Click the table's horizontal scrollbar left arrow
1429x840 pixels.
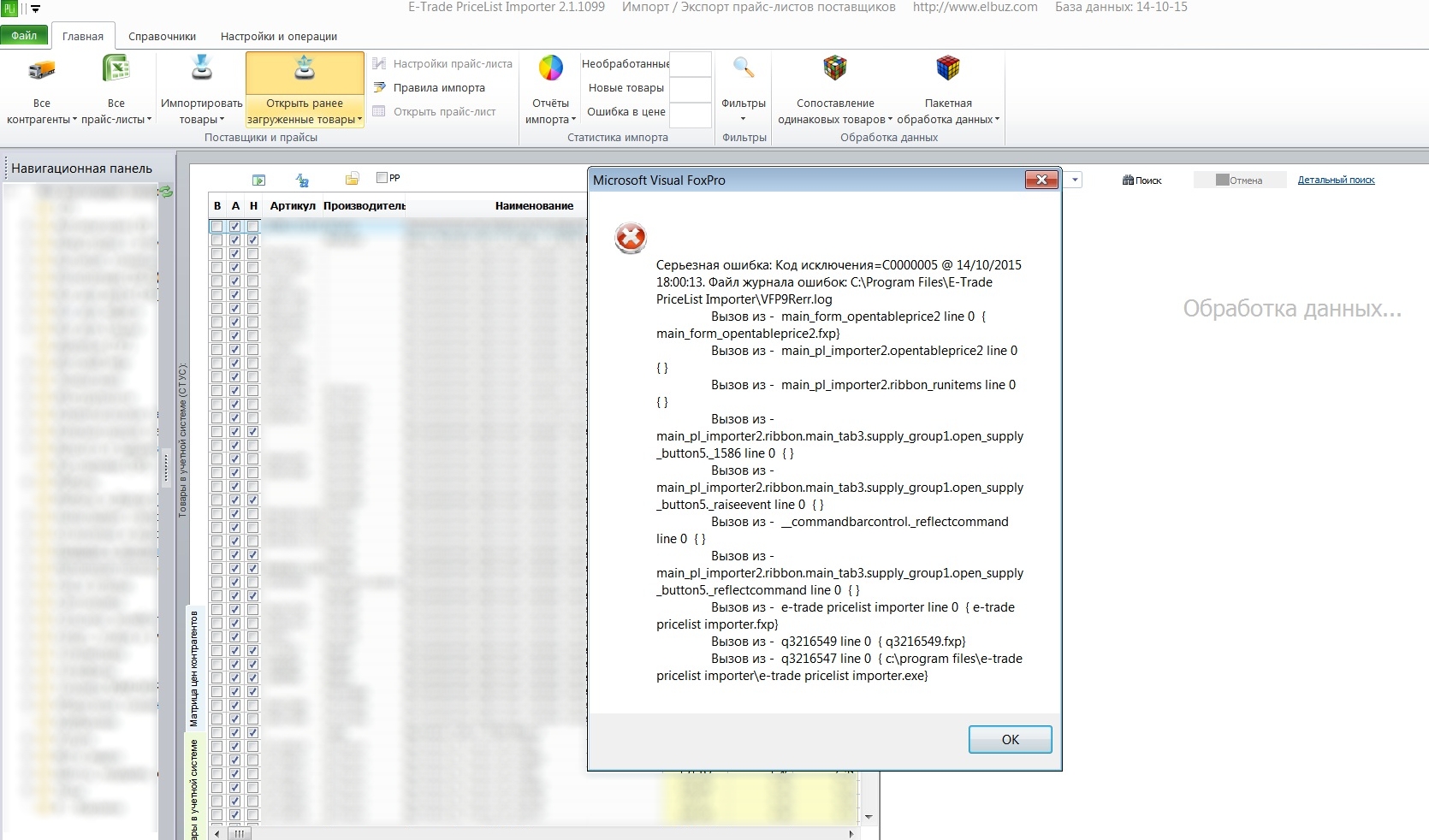click(x=217, y=833)
